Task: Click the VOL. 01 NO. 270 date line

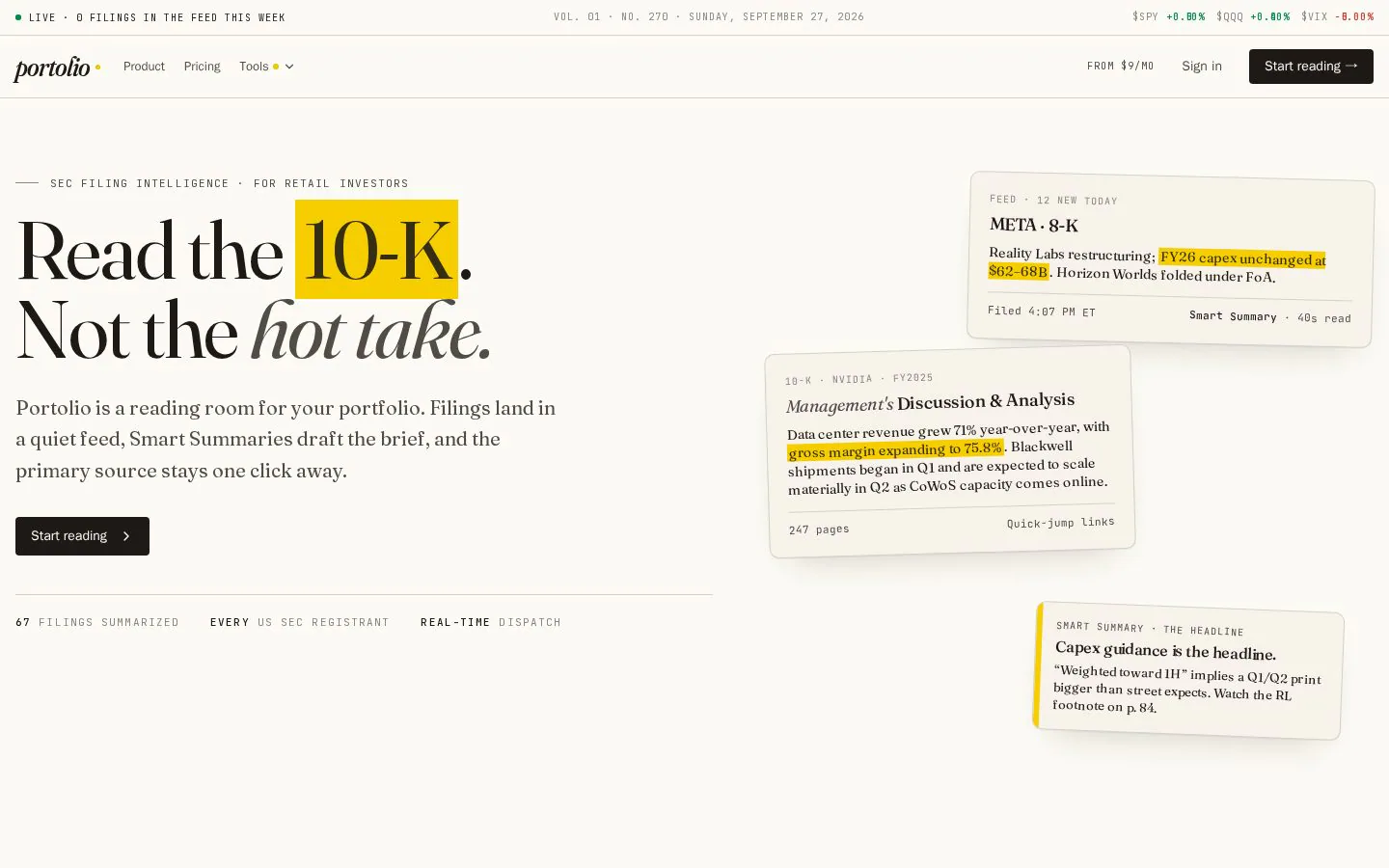Action: point(709,16)
